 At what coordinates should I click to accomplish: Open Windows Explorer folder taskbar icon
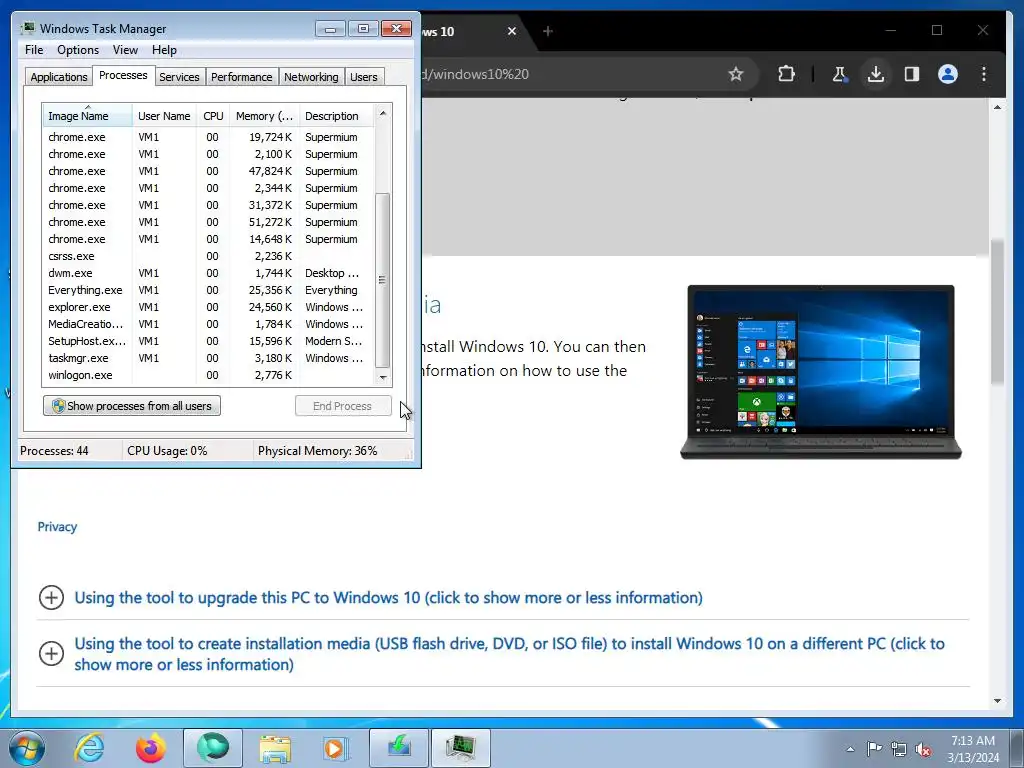tap(275, 748)
